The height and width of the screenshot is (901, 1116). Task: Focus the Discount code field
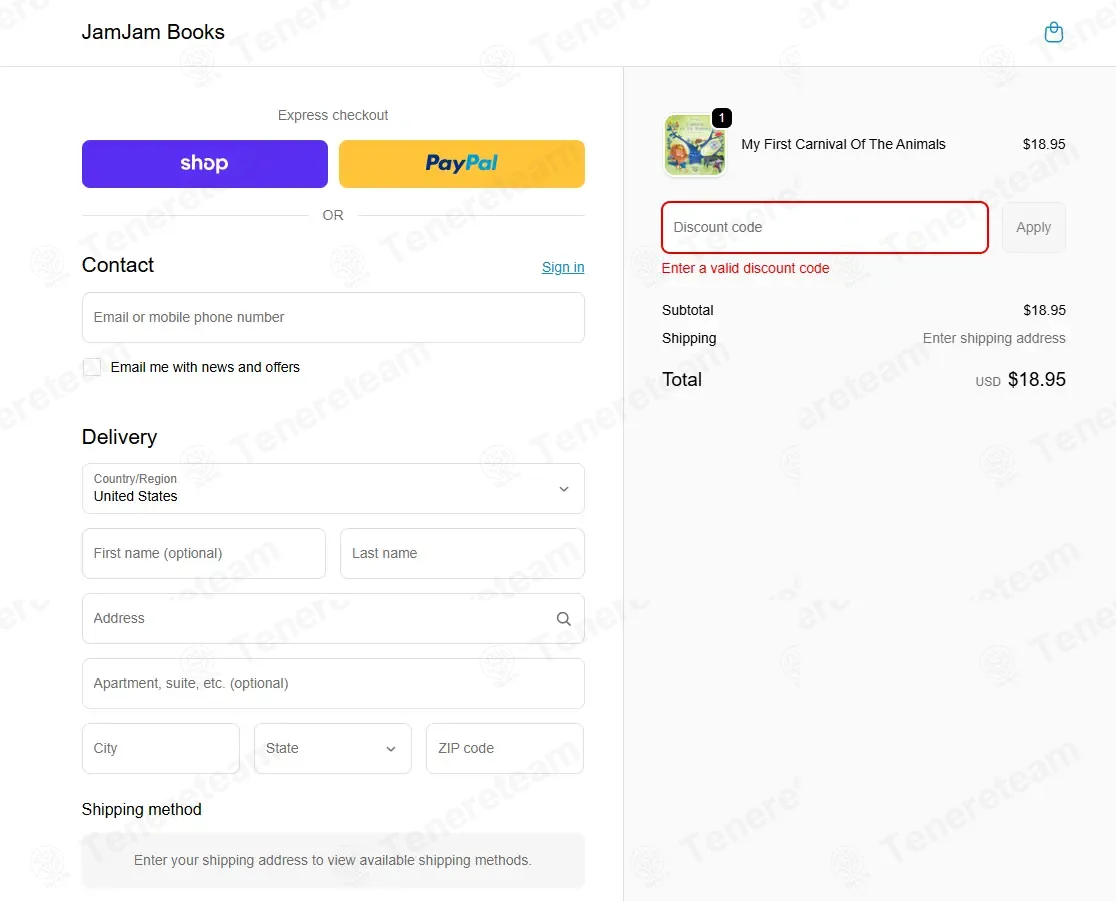point(824,227)
